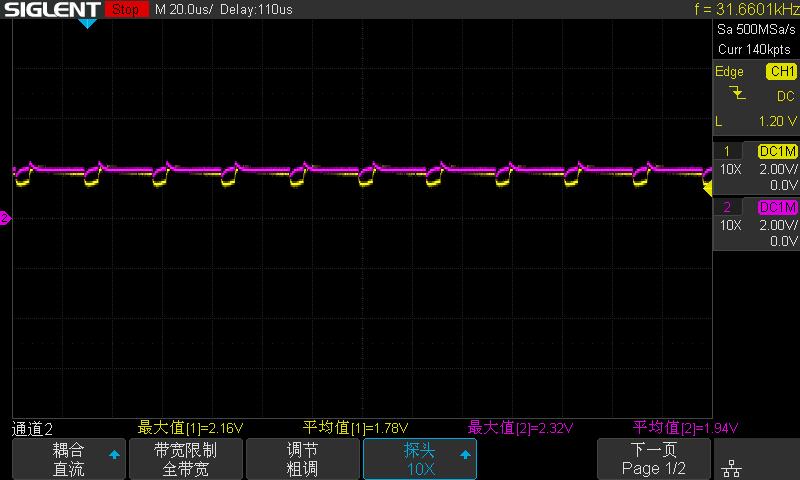This screenshot has width=800, height=480.
Task: Go to 下一页 Page 1/2
Action: pos(654,459)
